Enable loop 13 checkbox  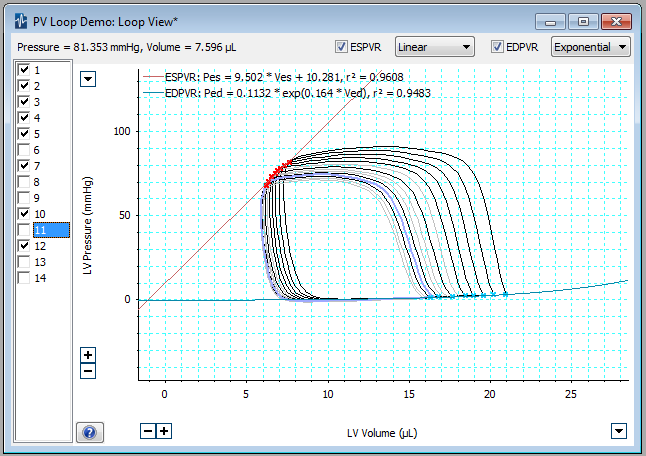click(24, 262)
